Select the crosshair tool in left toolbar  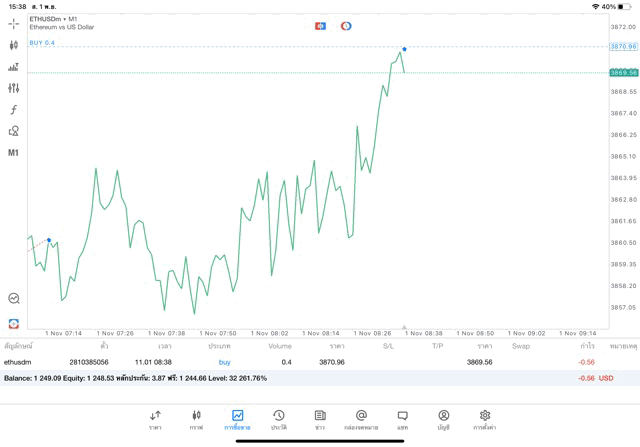[x=13, y=23]
